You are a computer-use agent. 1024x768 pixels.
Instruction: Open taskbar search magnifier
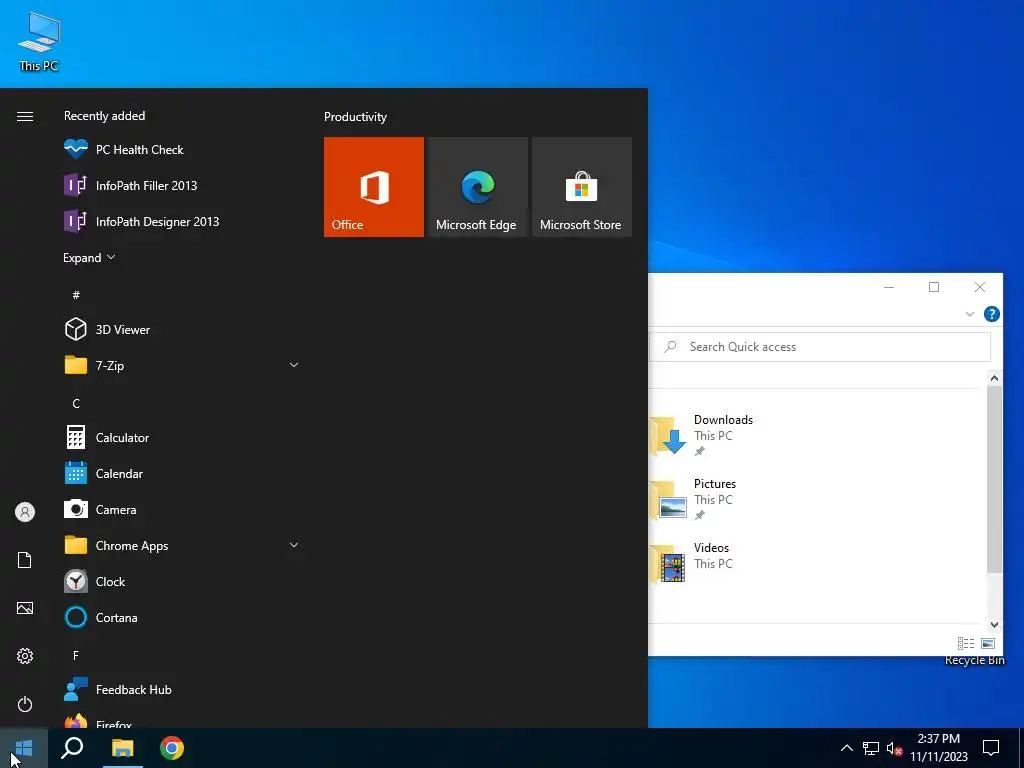click(72, 748)
